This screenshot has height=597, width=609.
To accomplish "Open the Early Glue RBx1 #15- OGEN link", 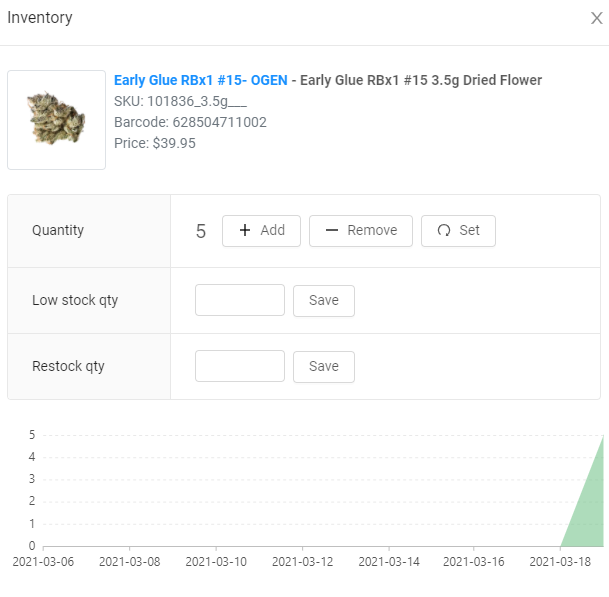I will 200,80.
